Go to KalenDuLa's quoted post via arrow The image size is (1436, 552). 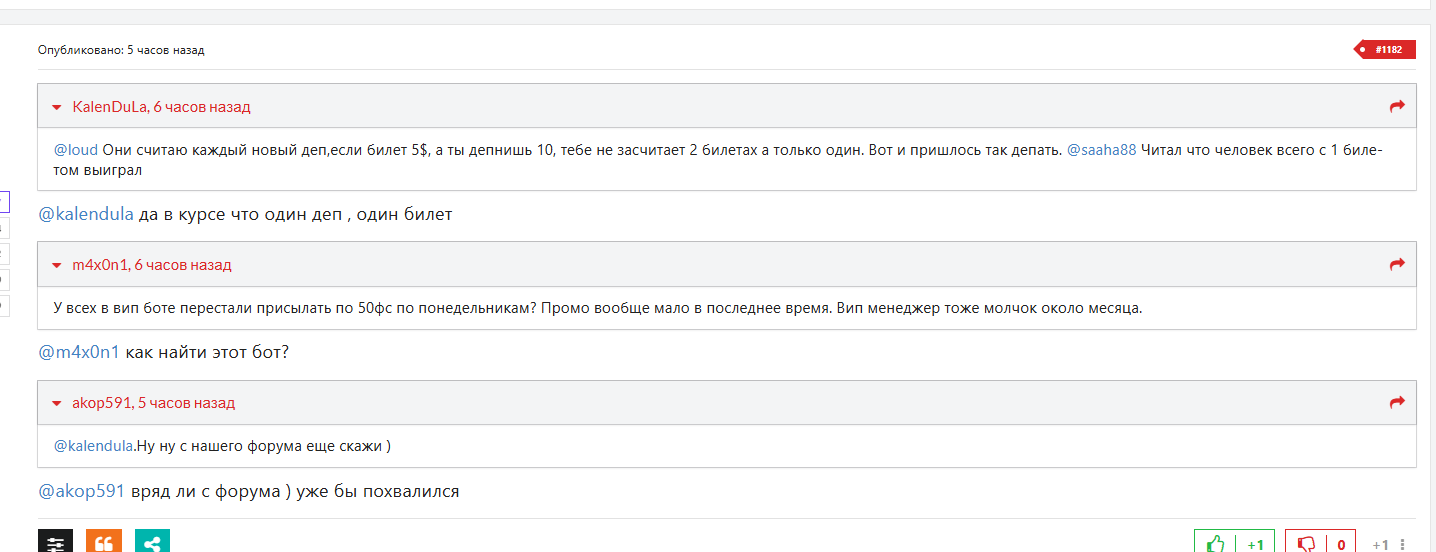coord(1397,106)
